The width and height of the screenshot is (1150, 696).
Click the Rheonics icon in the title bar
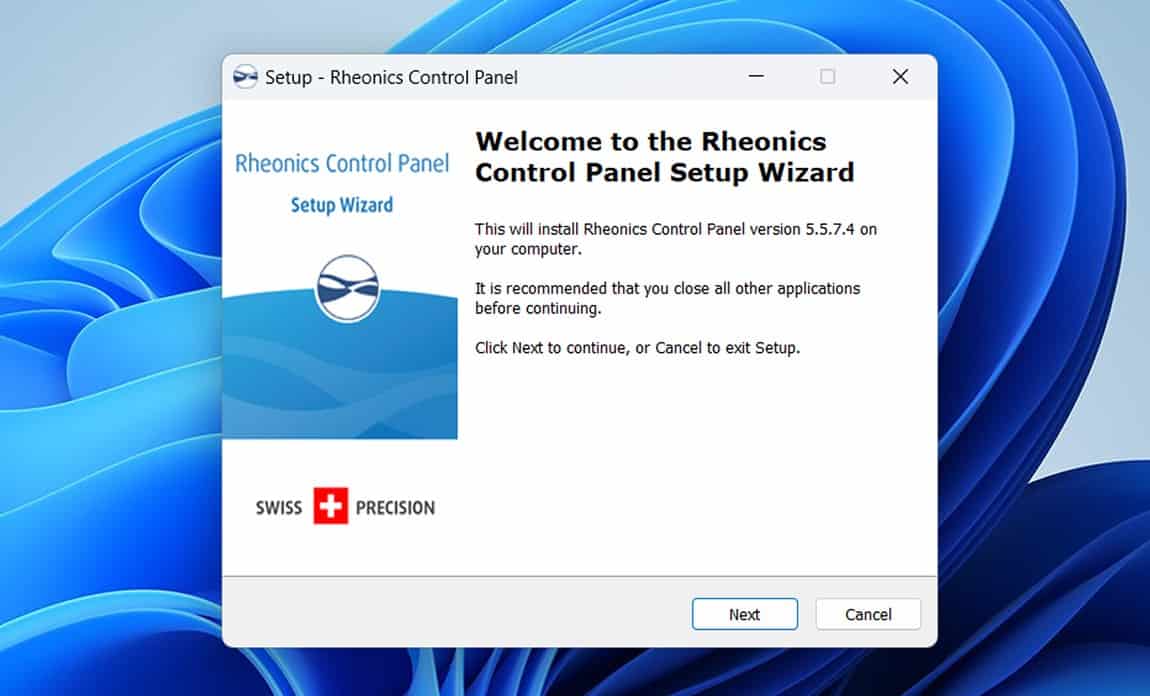click(245, 77)
